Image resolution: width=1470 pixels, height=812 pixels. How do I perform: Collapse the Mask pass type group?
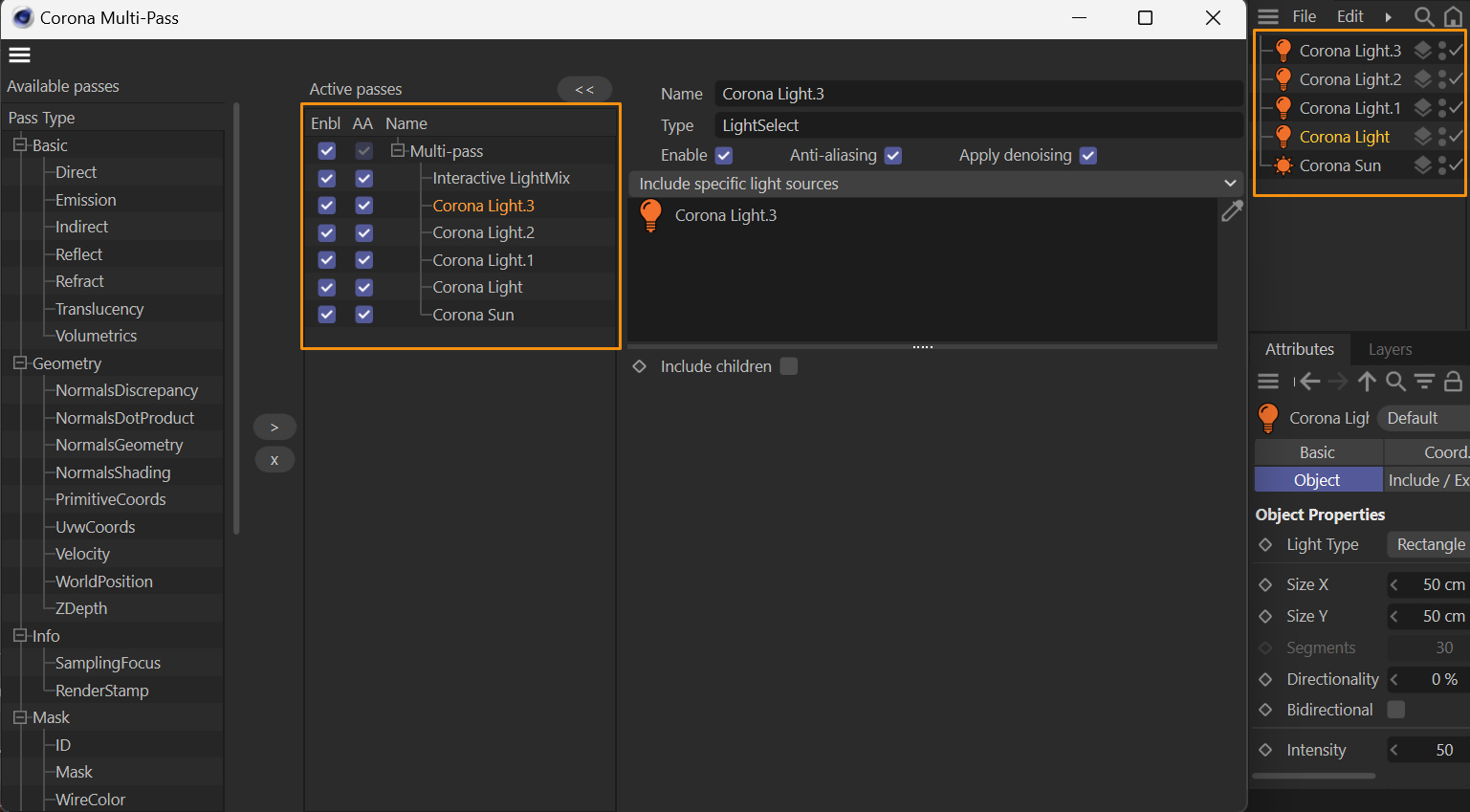coord(20,717)
